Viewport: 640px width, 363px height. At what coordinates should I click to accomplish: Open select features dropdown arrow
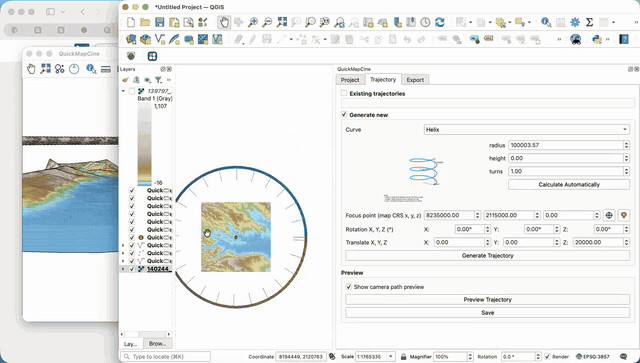(470, 22)
